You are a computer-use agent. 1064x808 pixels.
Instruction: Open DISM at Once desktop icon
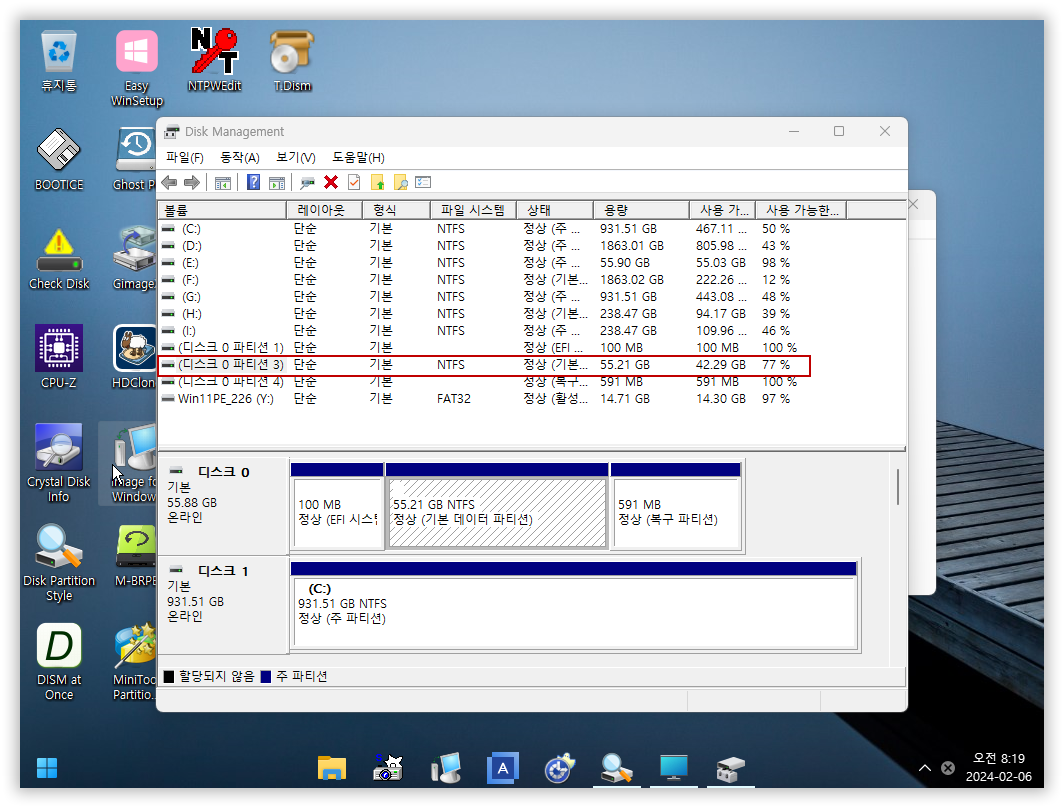59,662
